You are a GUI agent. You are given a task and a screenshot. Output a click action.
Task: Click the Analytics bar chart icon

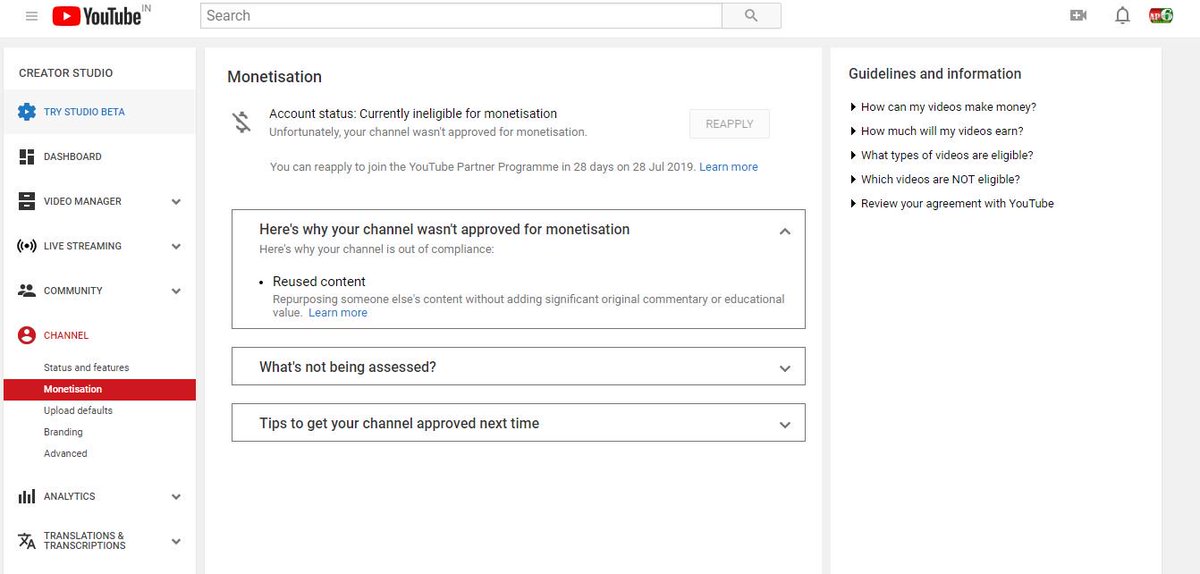click(27, 496)
